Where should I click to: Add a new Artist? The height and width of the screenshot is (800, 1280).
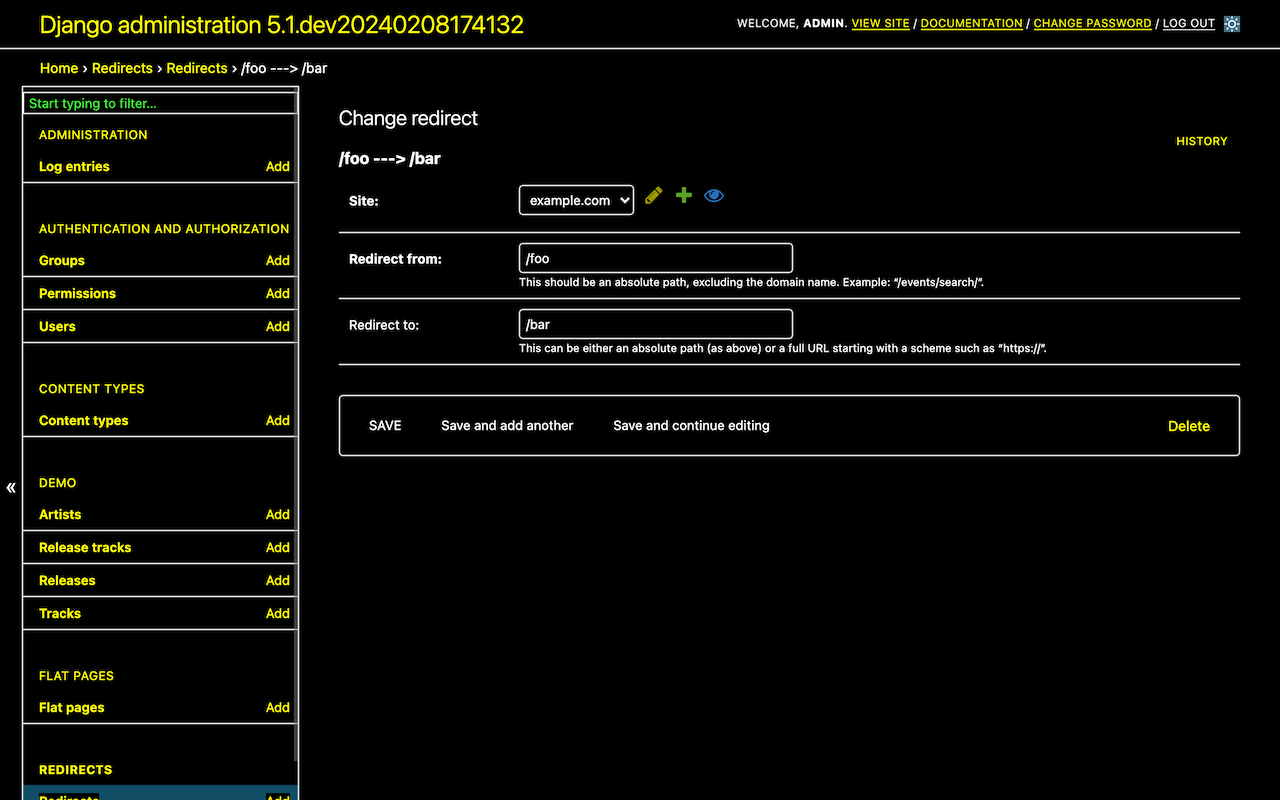(278, 514)
